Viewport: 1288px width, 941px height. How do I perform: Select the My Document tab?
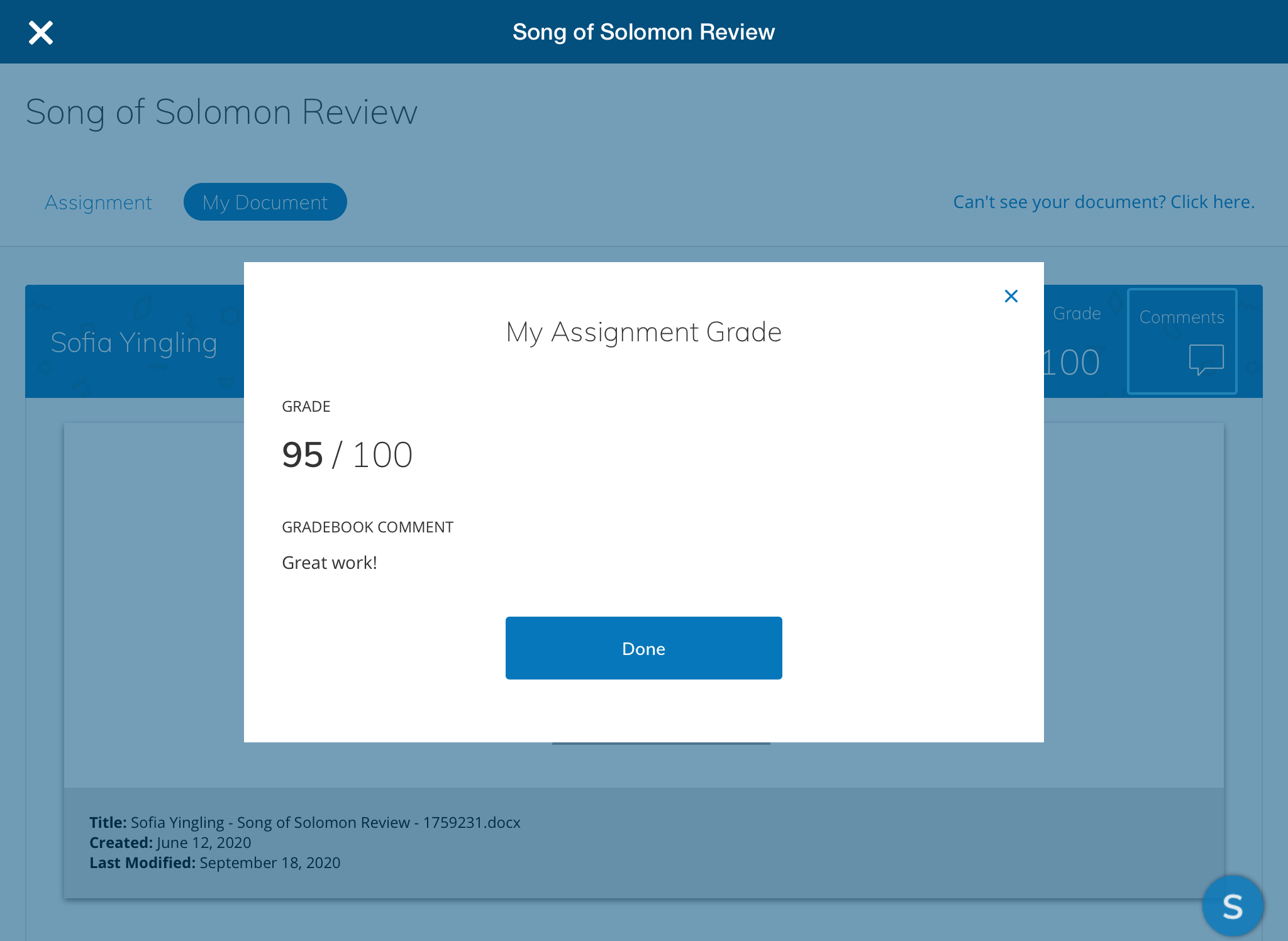tap(265, 202)
